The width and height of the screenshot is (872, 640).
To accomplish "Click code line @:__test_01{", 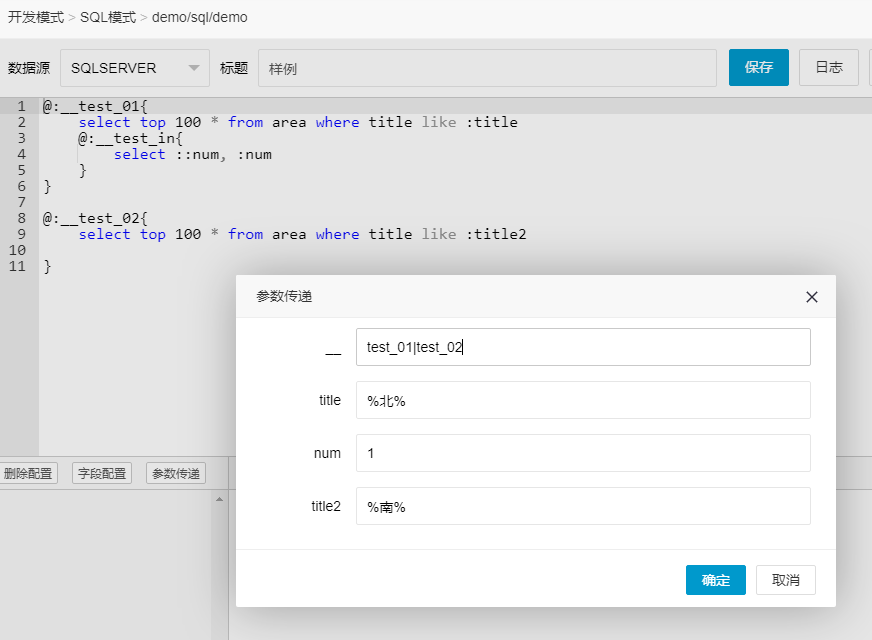I will point(95,106).
